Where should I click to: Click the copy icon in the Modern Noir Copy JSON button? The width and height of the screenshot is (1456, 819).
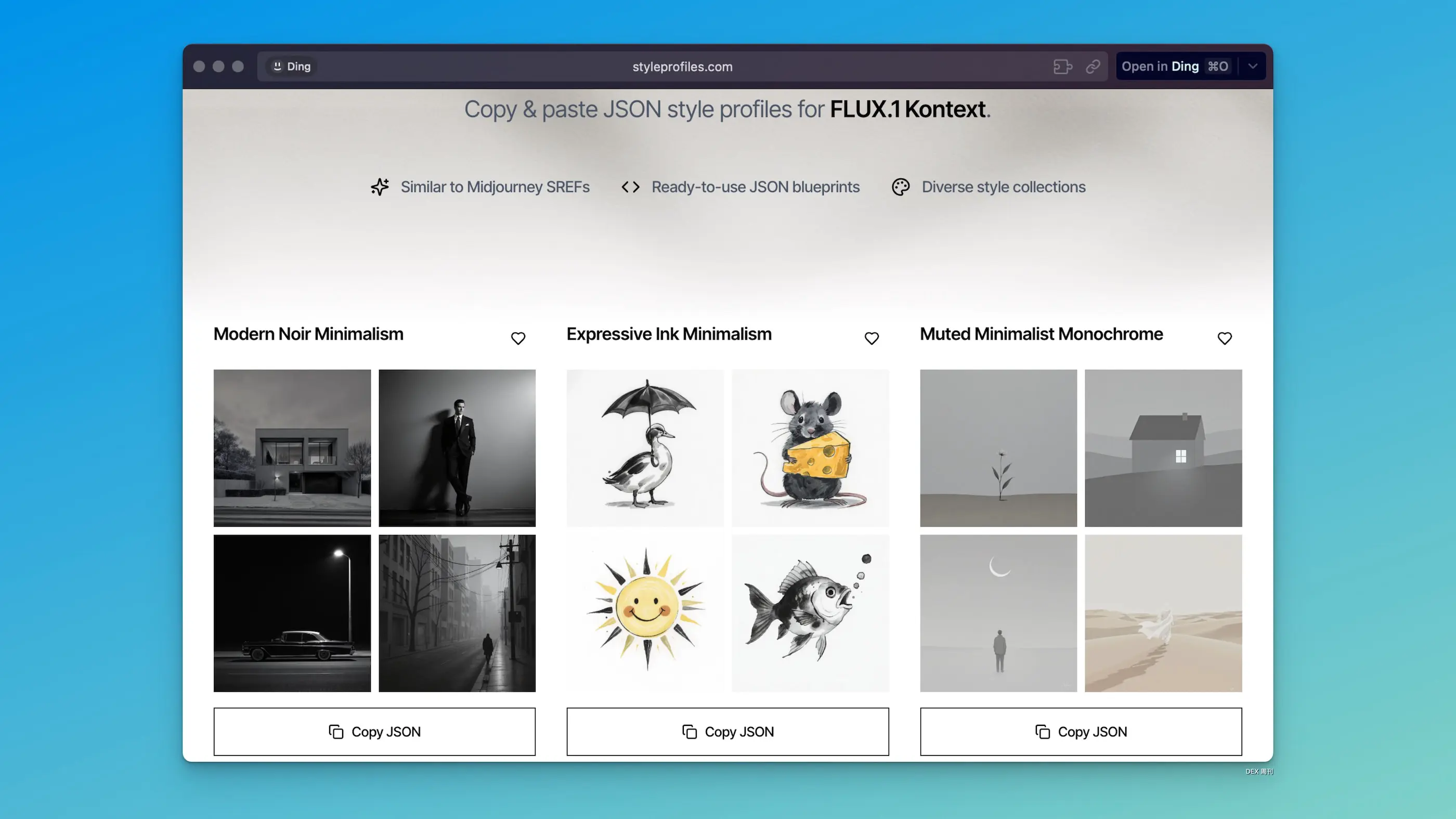point(336,732)
